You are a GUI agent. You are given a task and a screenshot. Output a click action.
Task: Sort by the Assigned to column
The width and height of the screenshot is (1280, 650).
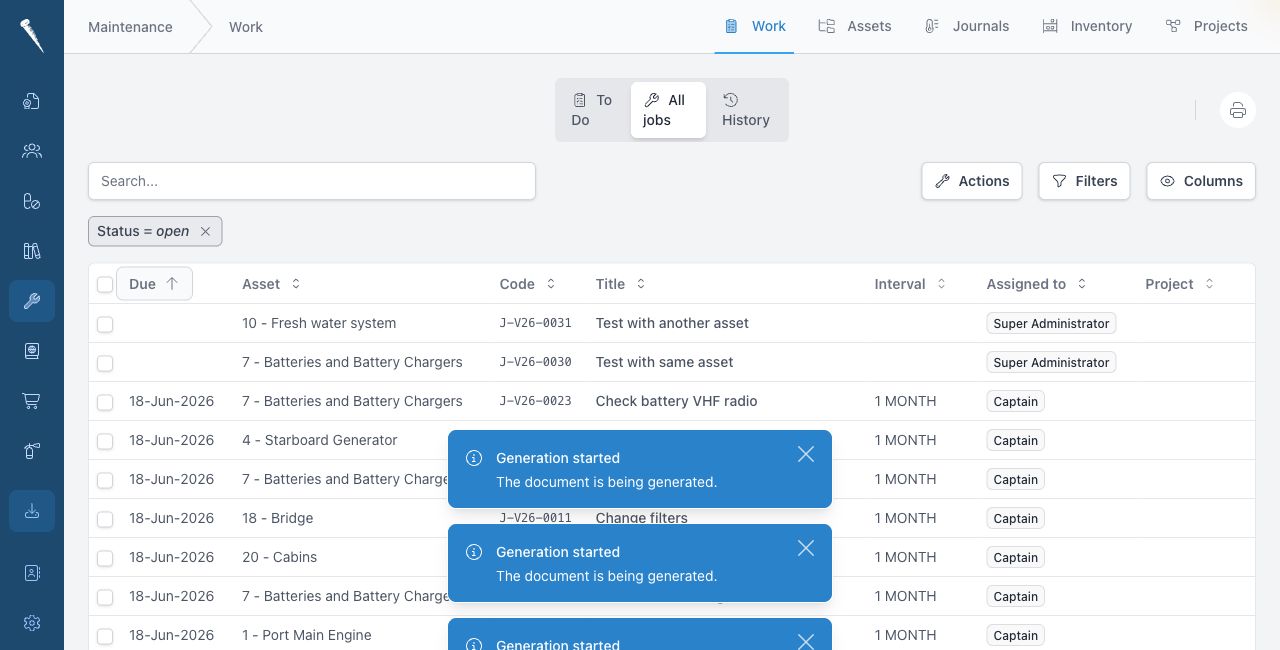(1036, 284)
